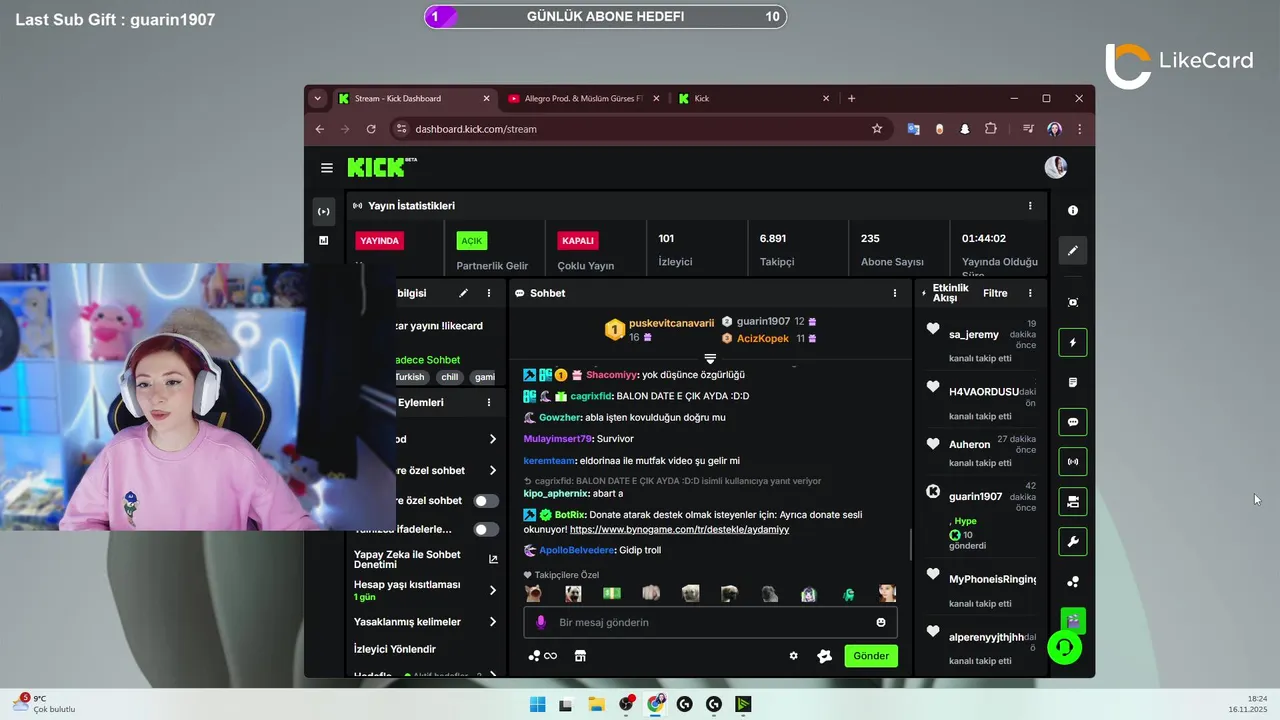The height and width of the screenshot is (720, 1280).
Task: Open File Explorer from taskbar
Action: tap(596, 704)
